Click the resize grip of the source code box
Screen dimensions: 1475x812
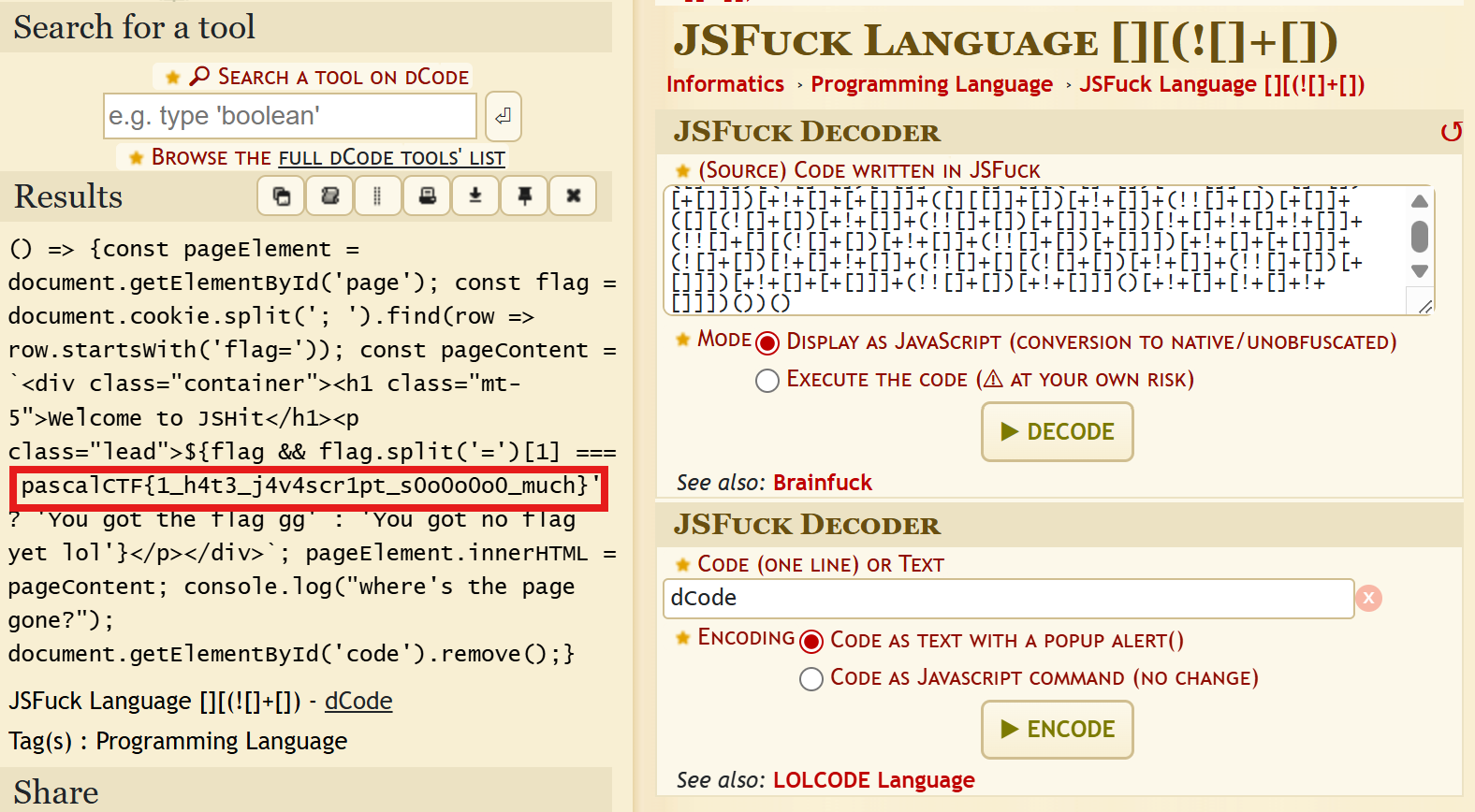(1424, 306)
